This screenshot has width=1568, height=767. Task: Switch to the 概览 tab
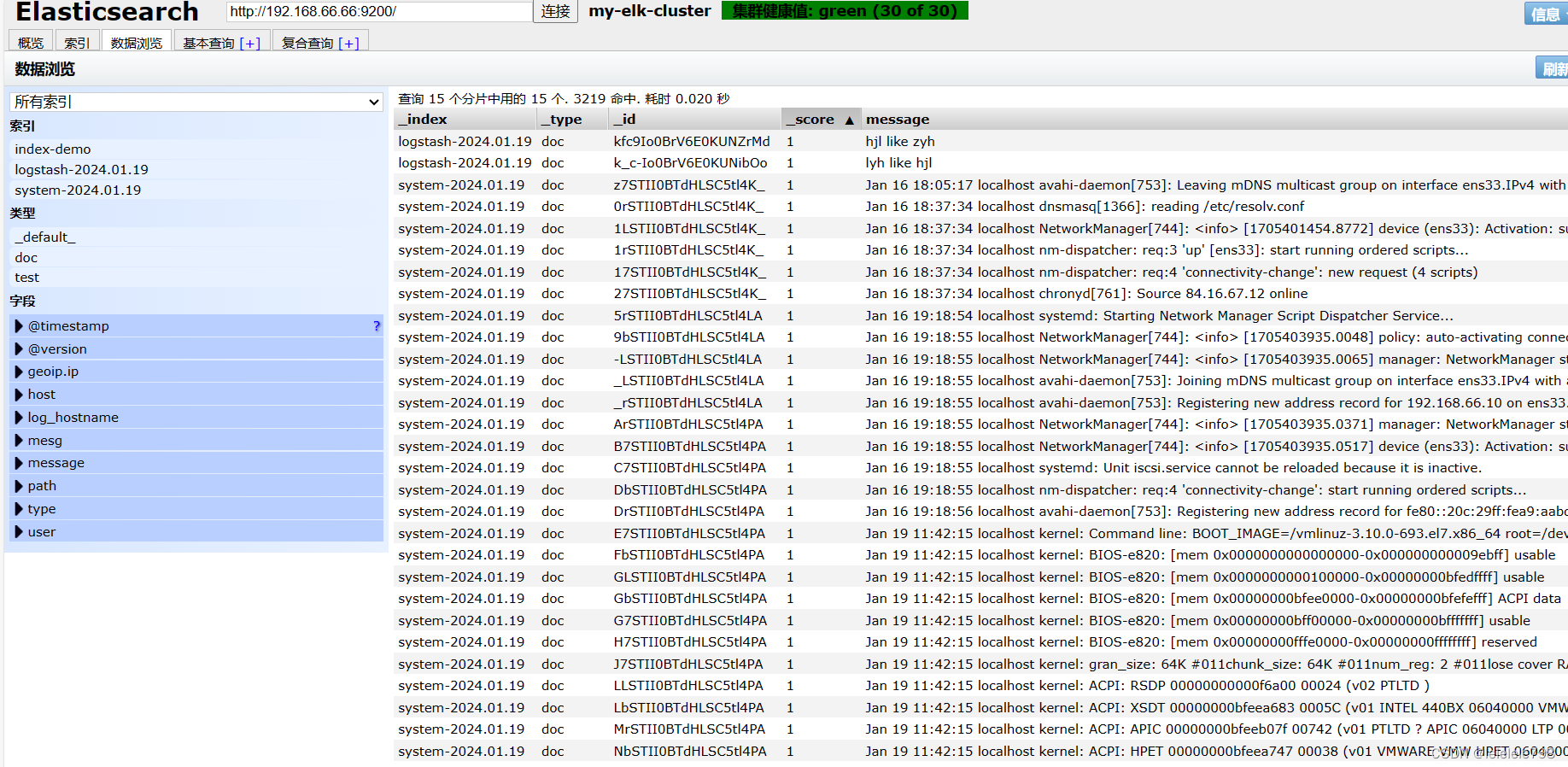pos(31,42)
